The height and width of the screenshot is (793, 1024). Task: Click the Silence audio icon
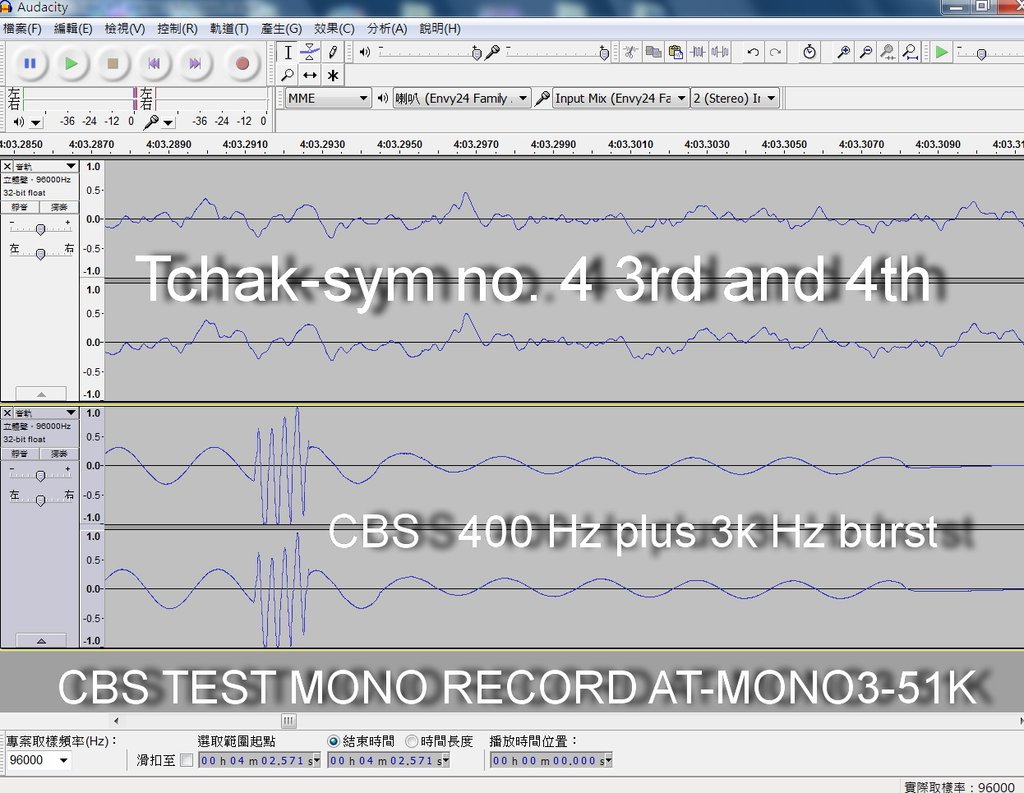(x=720, y=52)
